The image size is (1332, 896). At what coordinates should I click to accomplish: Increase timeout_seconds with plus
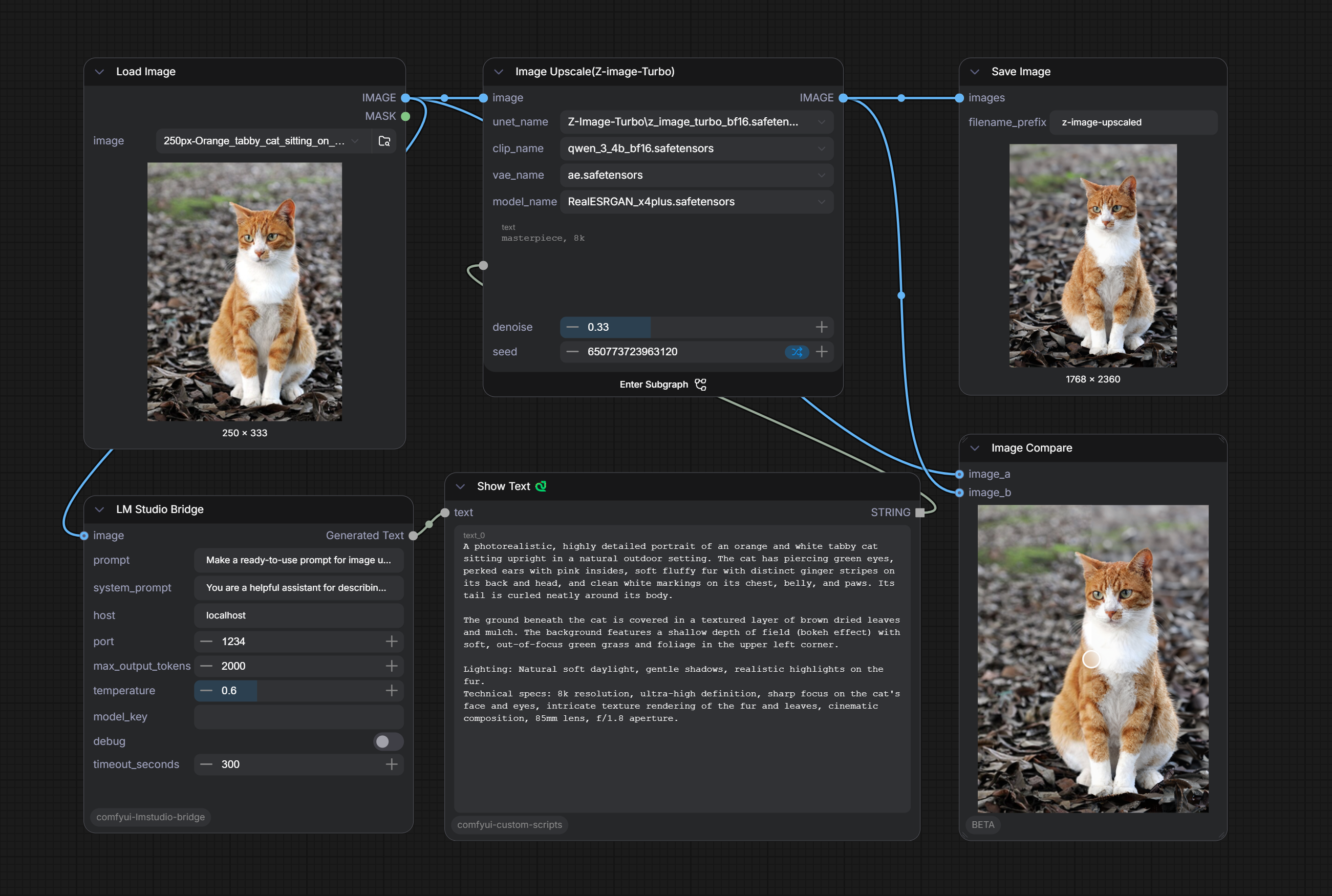pos(391,764)
